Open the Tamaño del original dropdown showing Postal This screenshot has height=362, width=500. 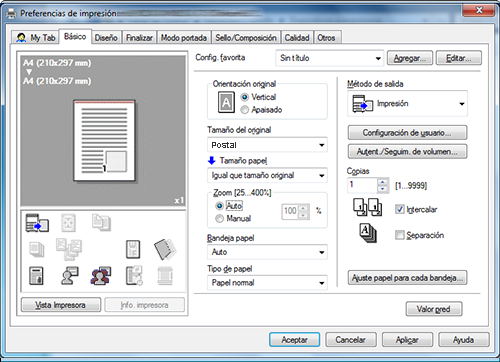[267, 145]
